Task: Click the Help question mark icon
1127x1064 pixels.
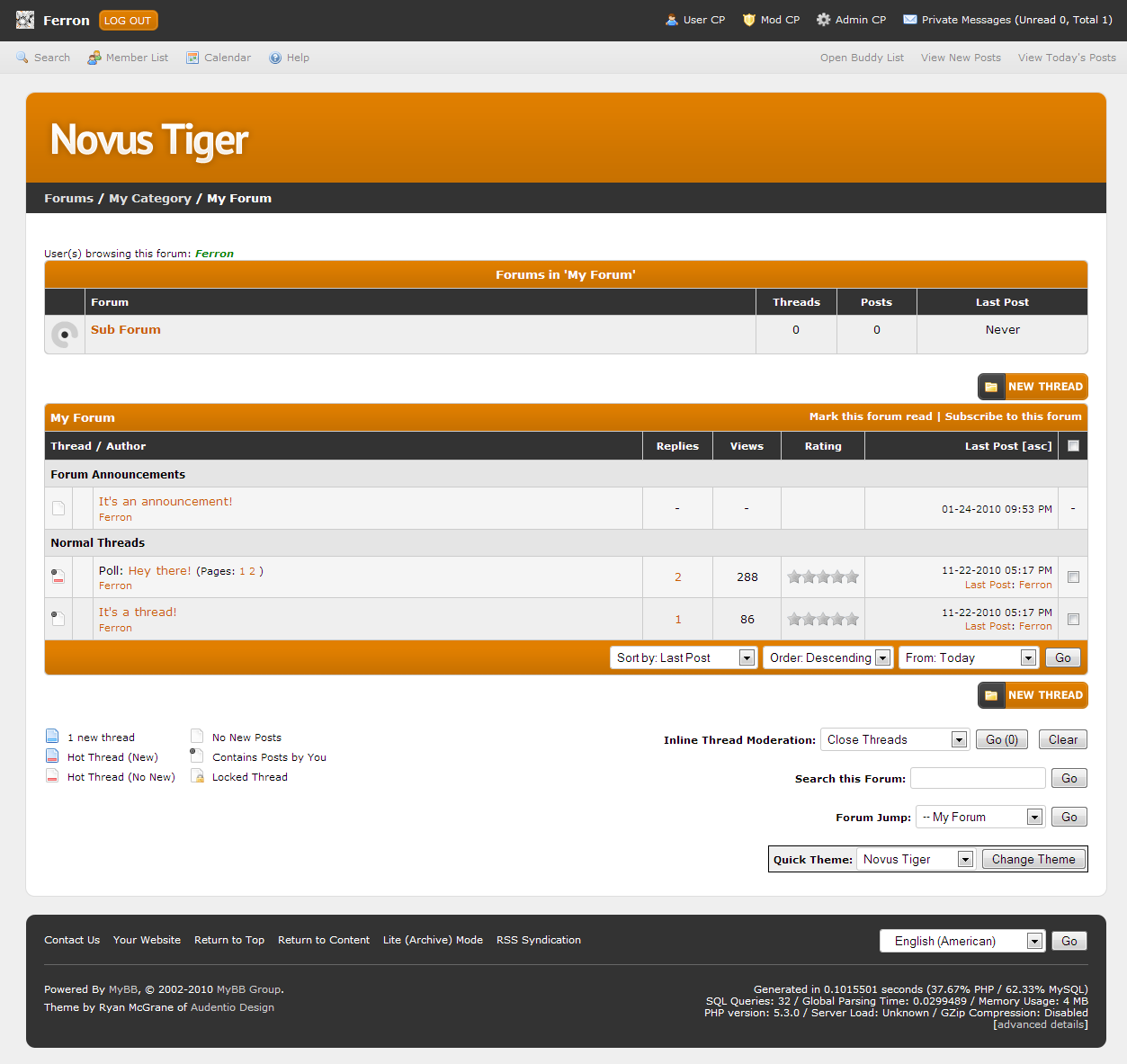Action: coord(275,58)
